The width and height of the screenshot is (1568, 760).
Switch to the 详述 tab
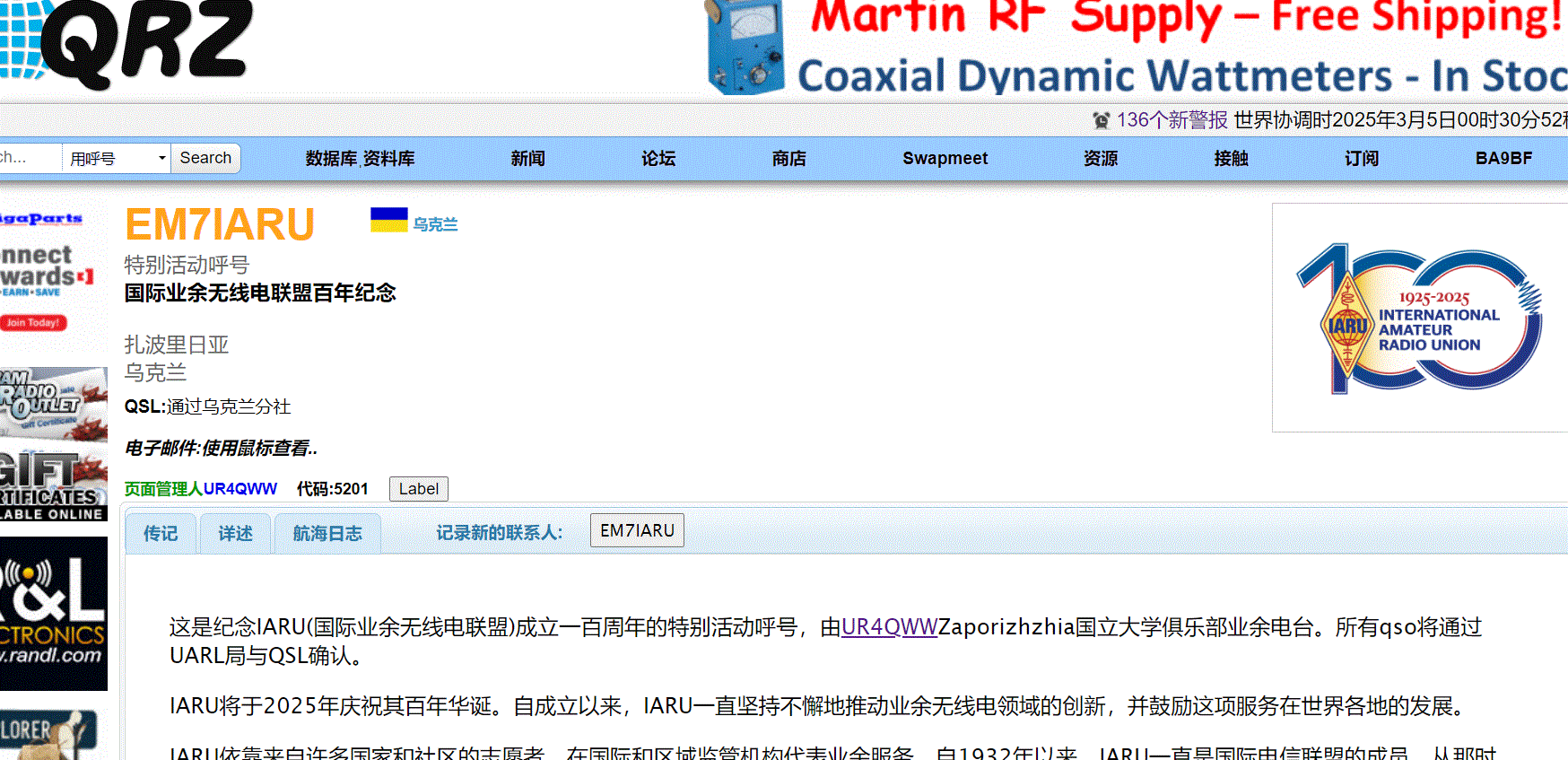pos(235,533)
